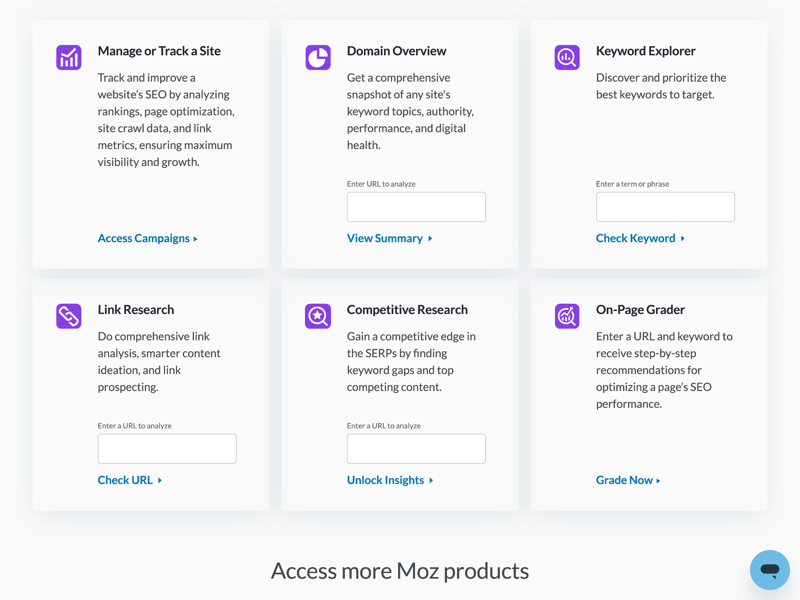Click the Manage or Track a Site heading
The height and width of the screenshot is (600, 800).
pos(159,51)
